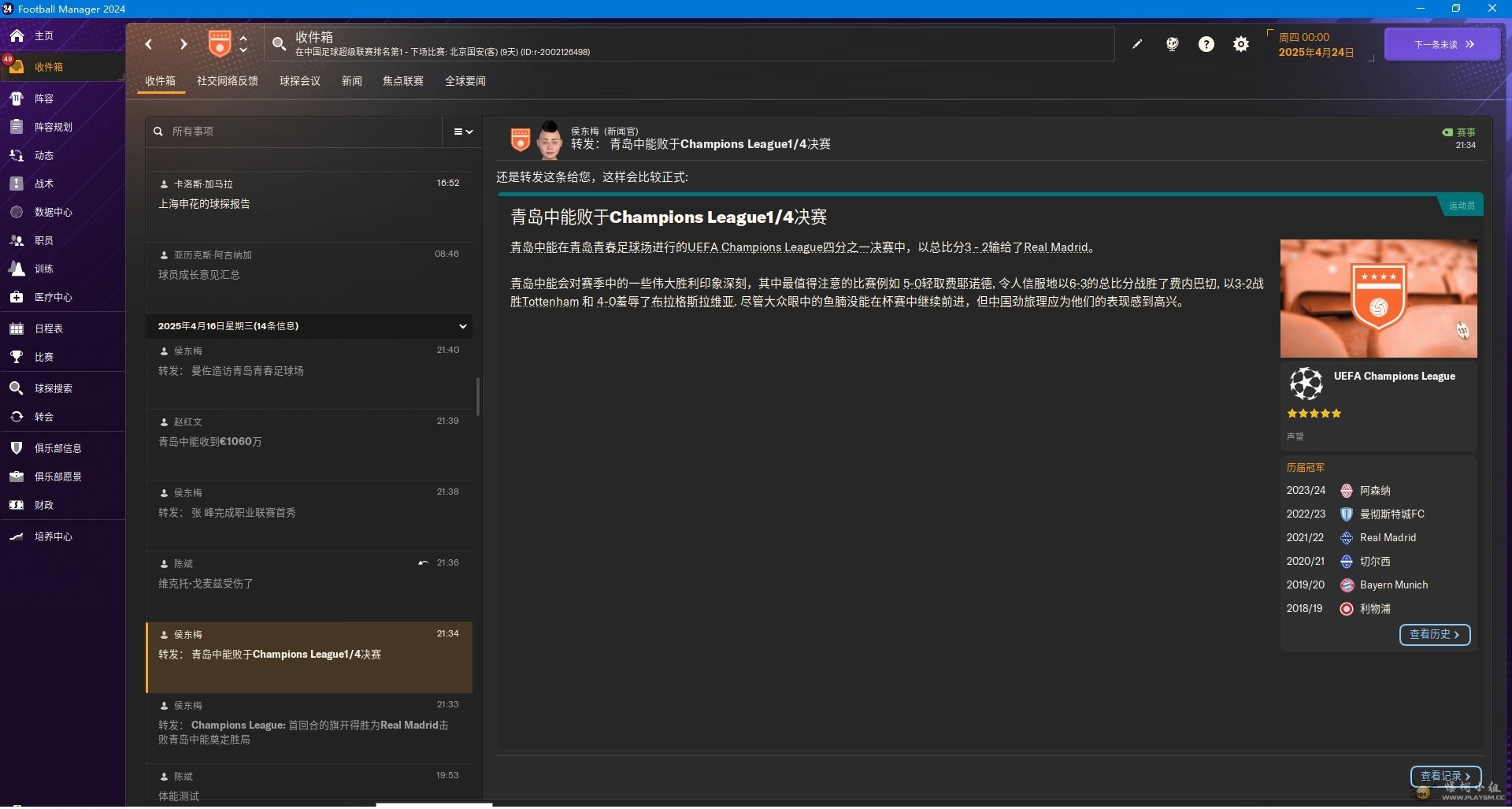Switch to the 社交网络反馈 tab
The width and height of the screenshot is (1512, 809).
[x=228, y=81]
